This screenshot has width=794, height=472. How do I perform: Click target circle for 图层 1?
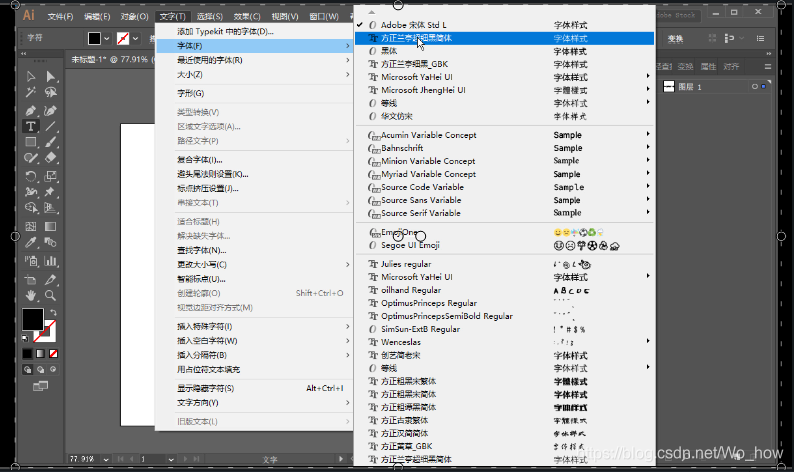(755, 87)
